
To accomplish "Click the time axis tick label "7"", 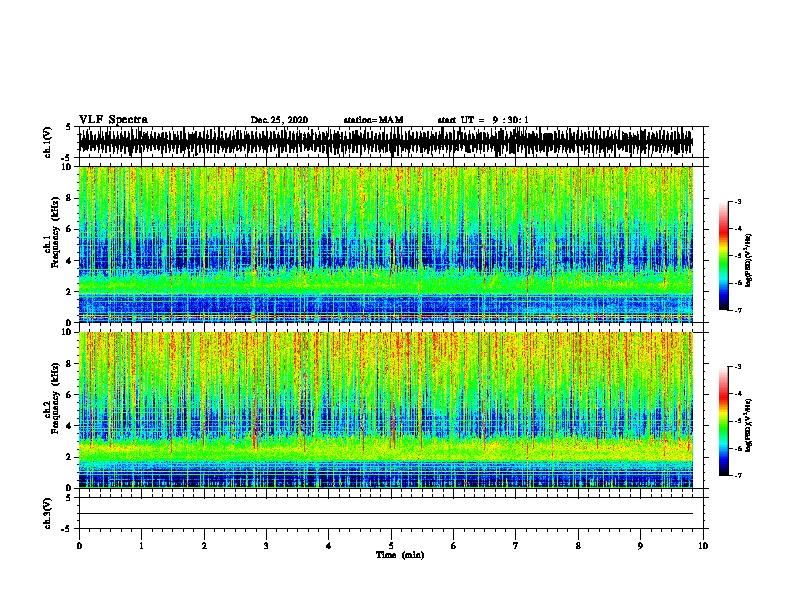I will pyautogui.click(x=516, y=546).
